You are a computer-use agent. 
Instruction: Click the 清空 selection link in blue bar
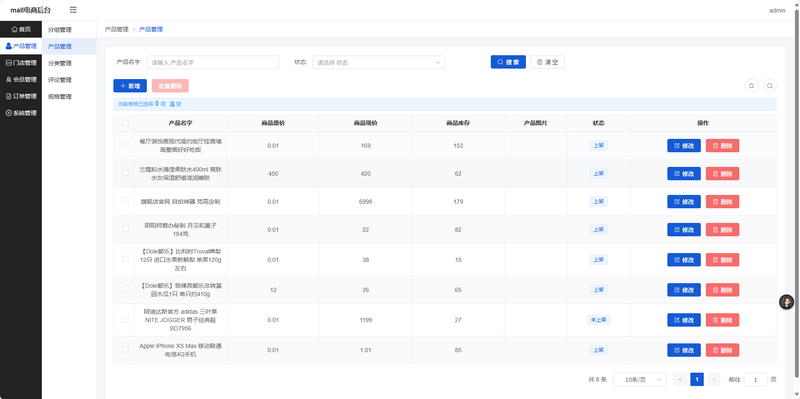tap(176, 104)
